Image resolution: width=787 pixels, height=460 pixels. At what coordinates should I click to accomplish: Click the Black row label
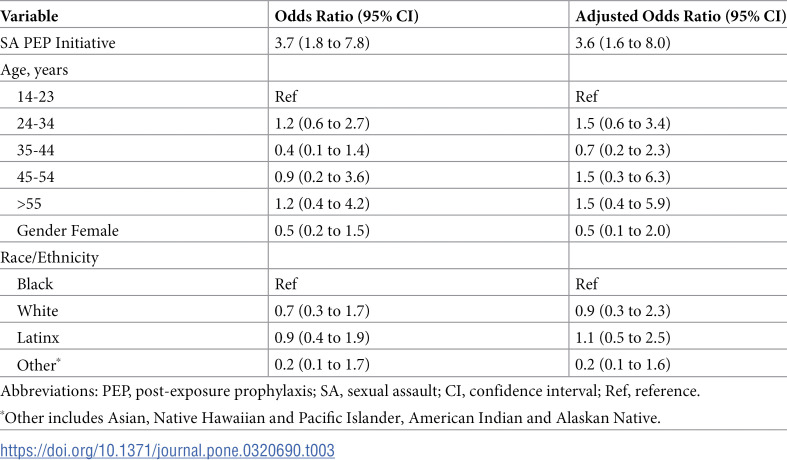35,284
